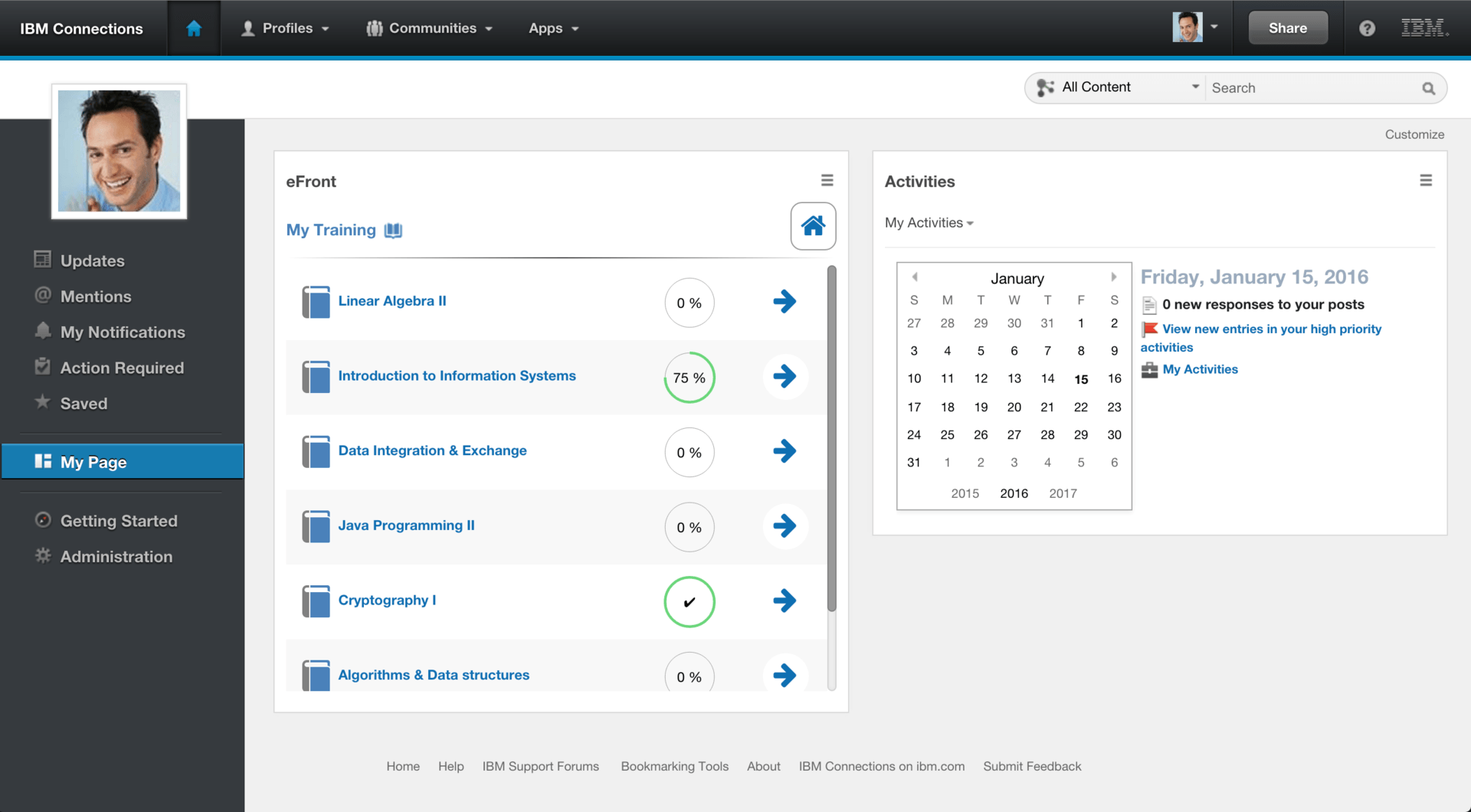Click Linear Algebra II 0 % progress circle

[690, 303]
